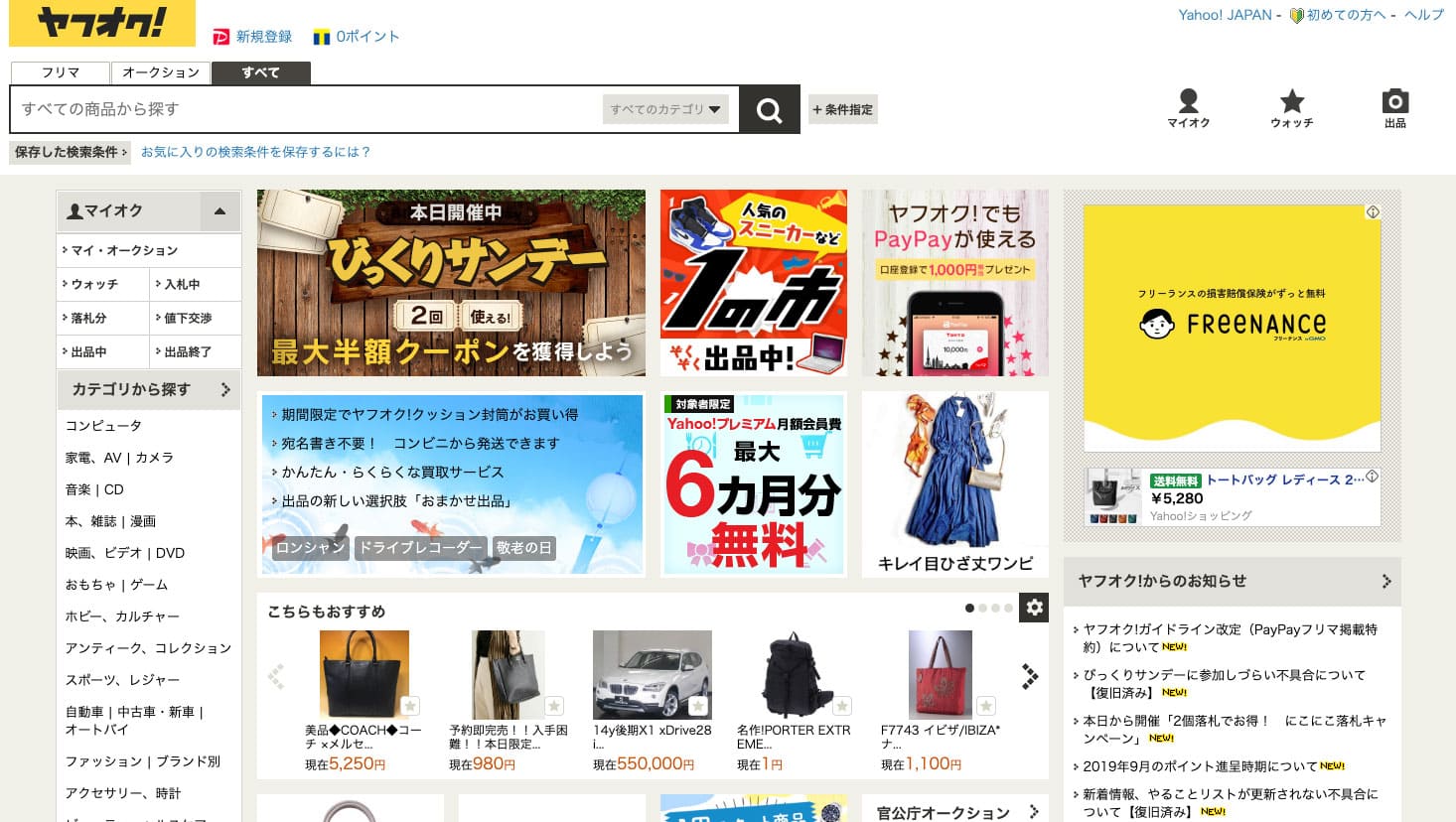
Task: Click the ヘルプ link
Action: (x=1424, y=15)
